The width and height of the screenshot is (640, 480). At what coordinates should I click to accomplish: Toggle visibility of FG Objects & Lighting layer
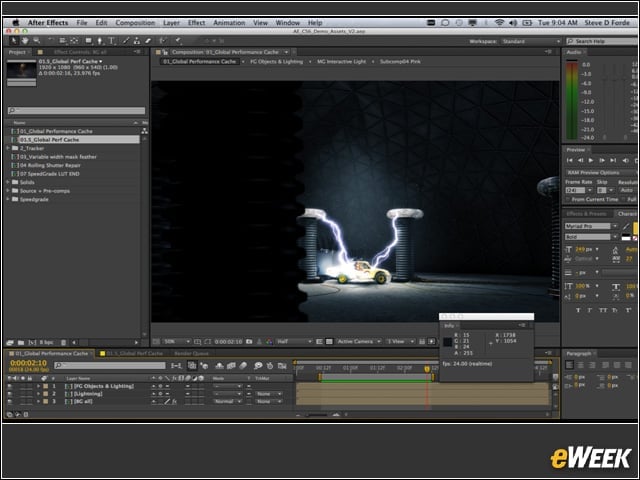pos(9,386)
